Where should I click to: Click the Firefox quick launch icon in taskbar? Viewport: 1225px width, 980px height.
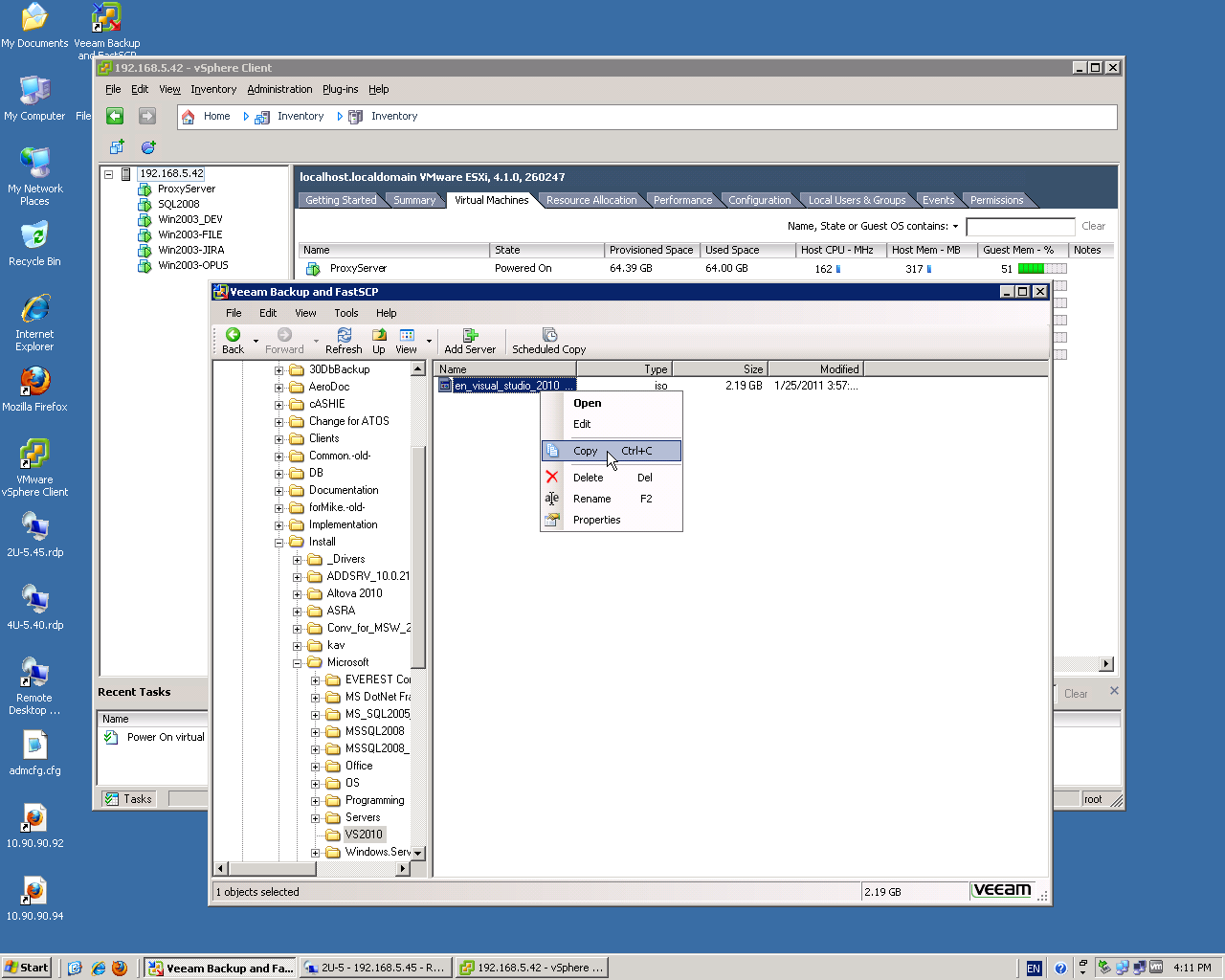pyautogui.click(x=120, y=968)
